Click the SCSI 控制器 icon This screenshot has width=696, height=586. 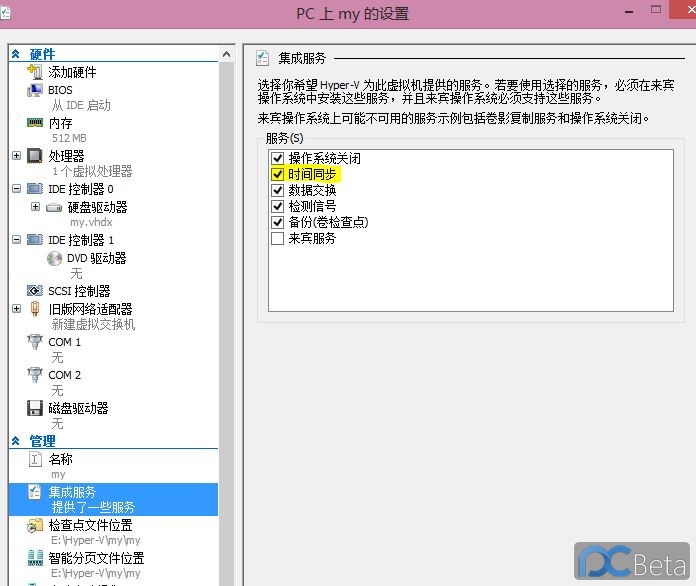click(35, 291)
